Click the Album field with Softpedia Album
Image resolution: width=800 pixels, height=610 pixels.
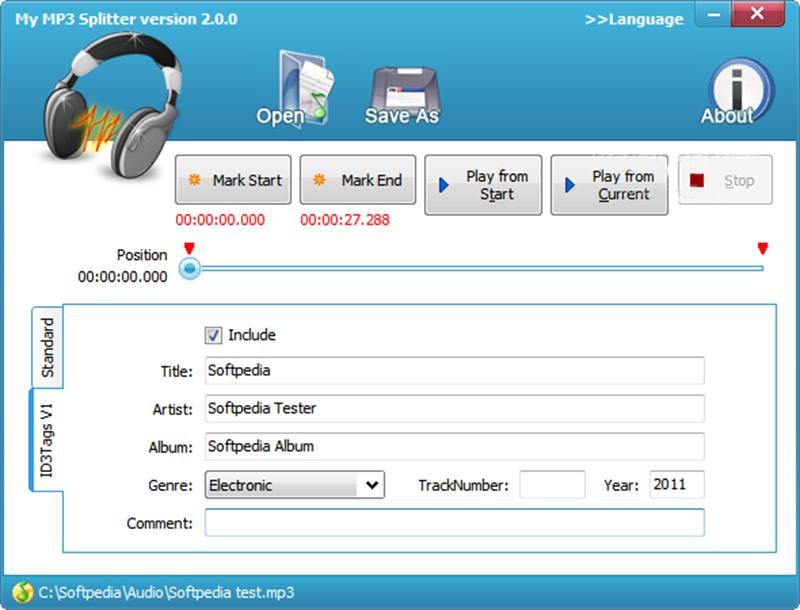pos(455,446)
